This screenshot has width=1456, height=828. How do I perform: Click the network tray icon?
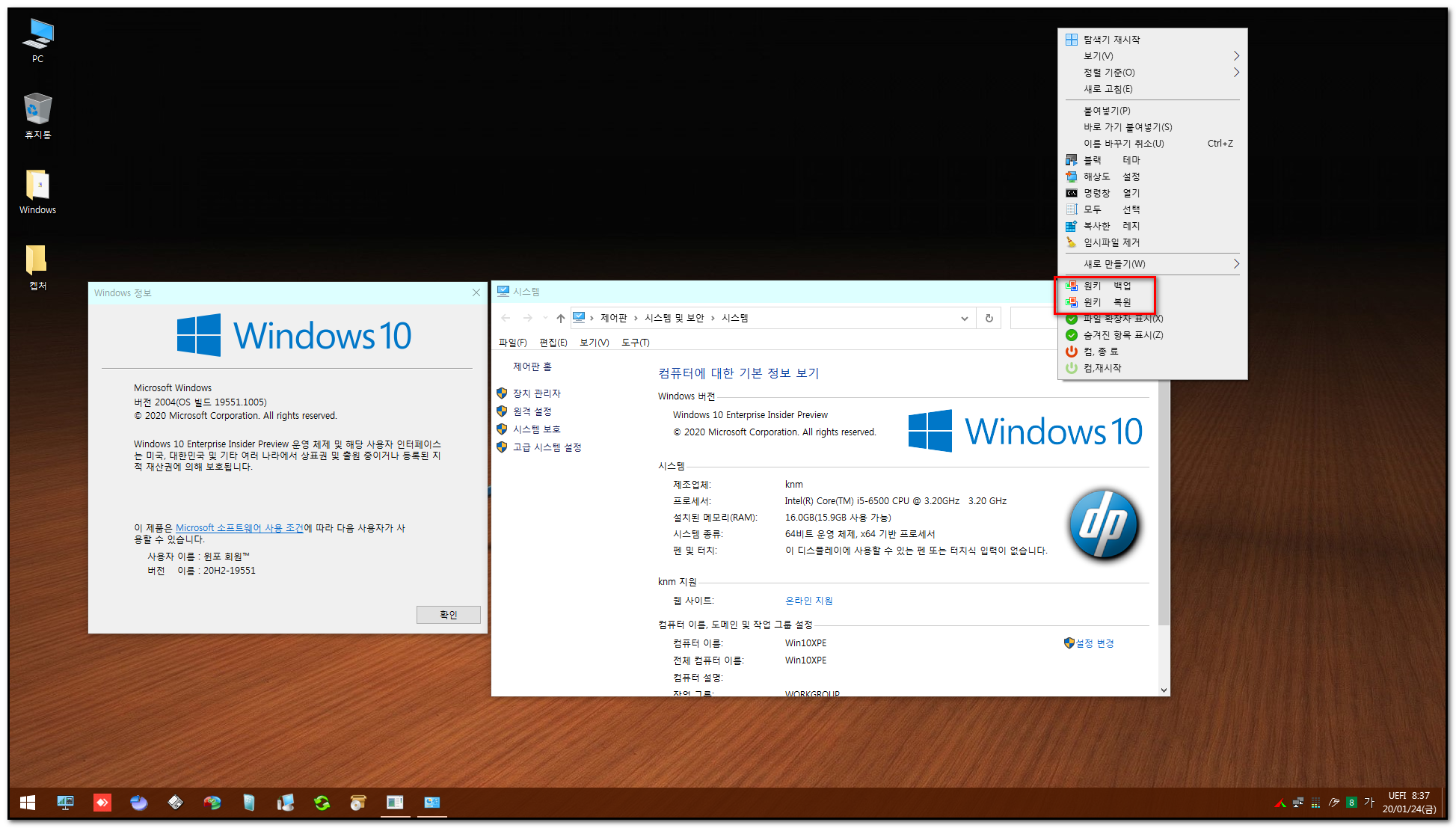coord(1297,803)
